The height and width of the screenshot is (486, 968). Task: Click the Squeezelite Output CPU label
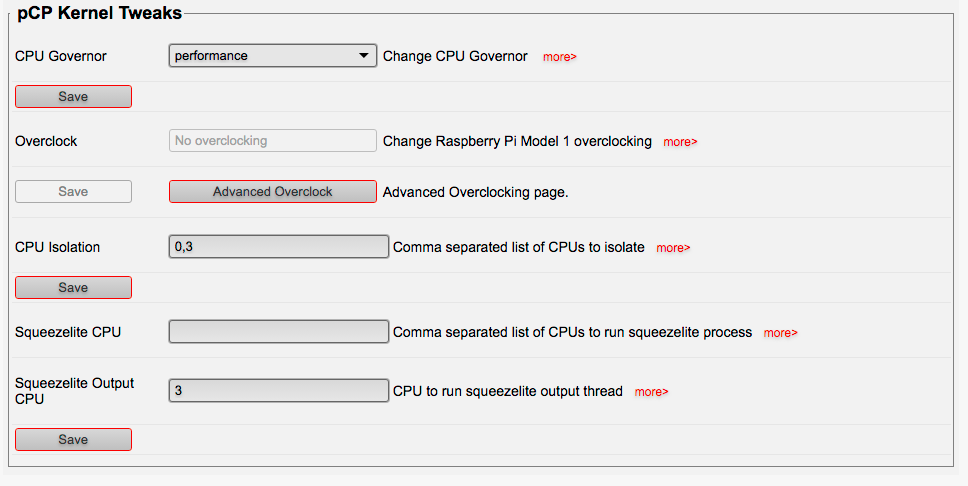74,391
